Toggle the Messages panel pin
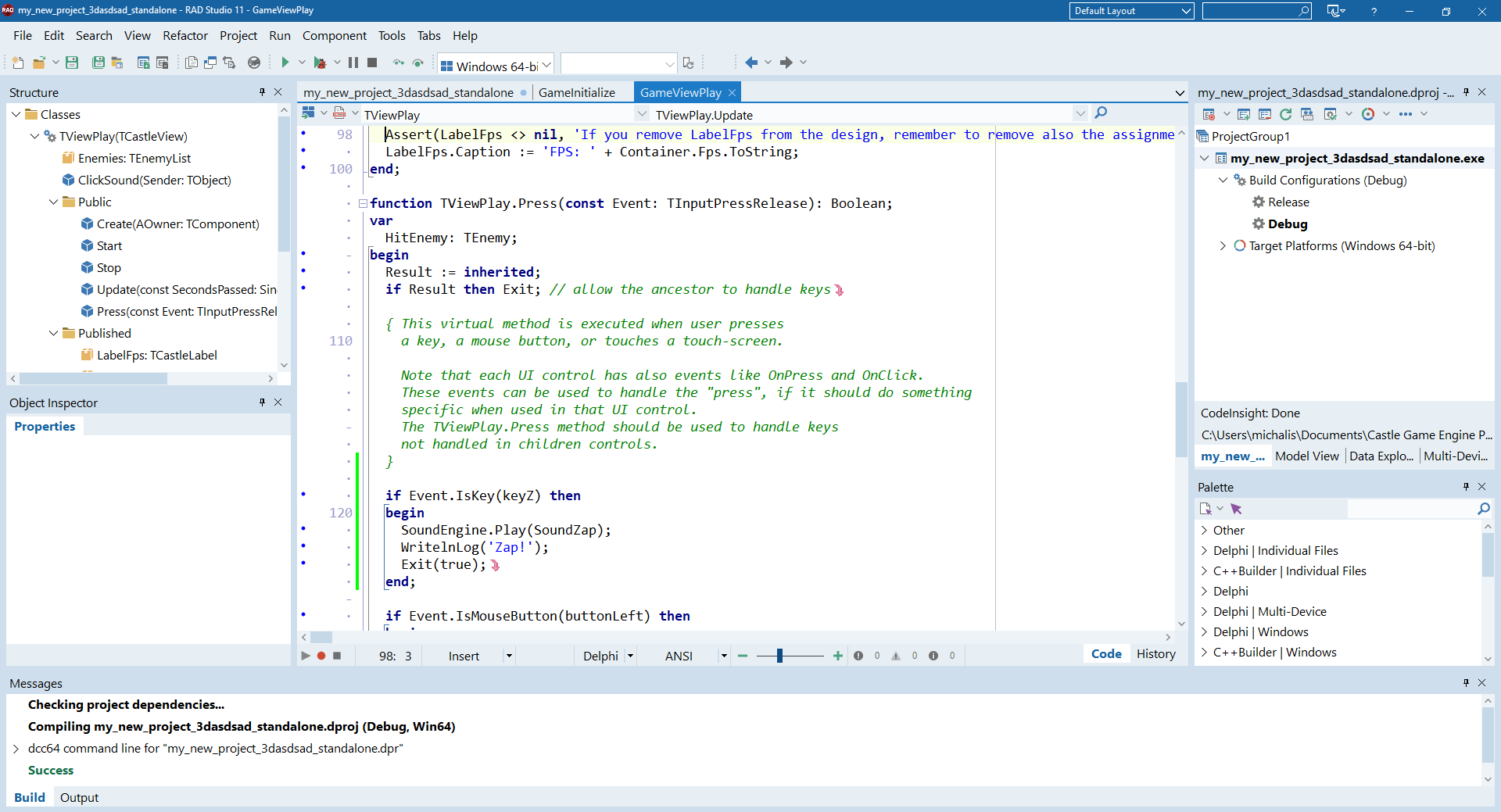 (x=1466, y=682)
